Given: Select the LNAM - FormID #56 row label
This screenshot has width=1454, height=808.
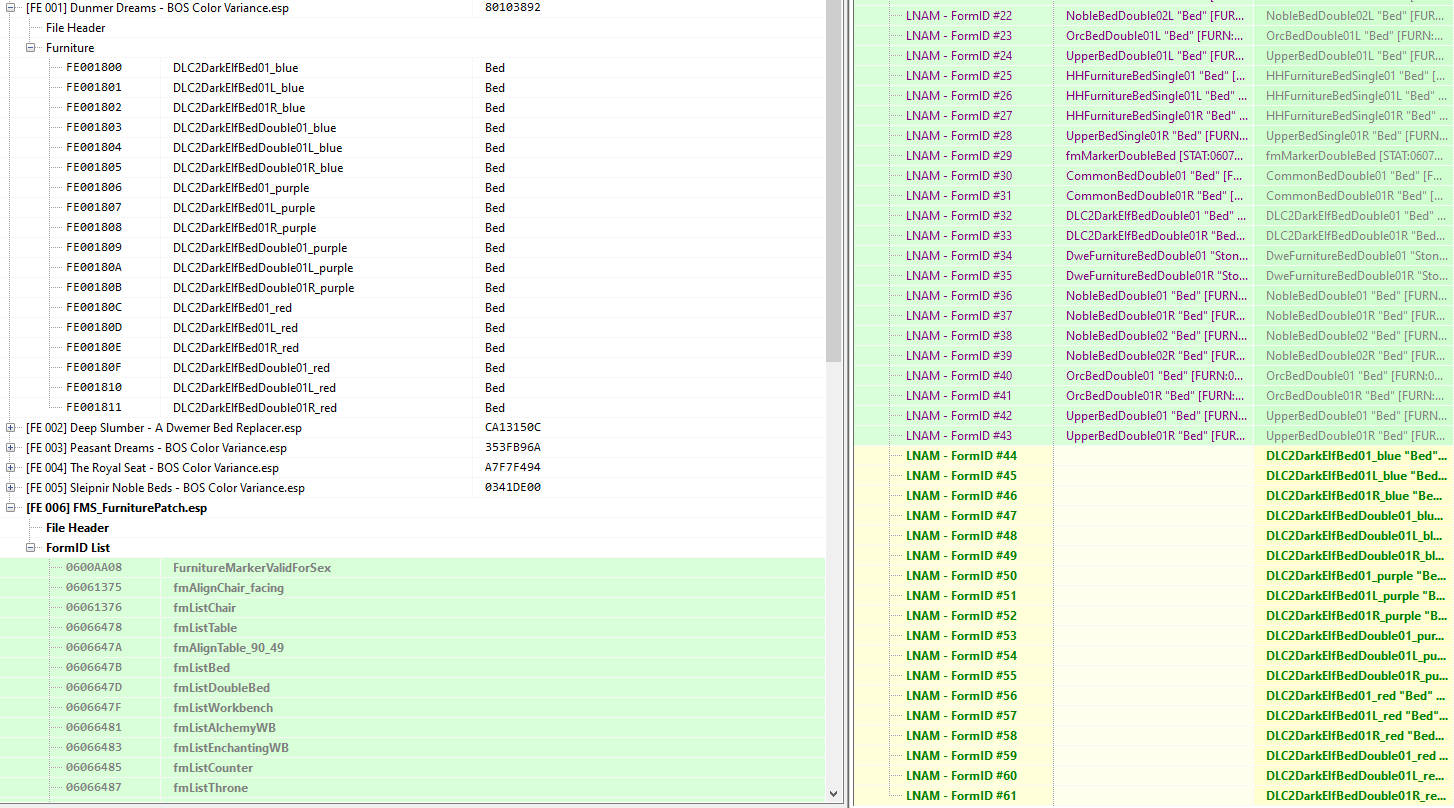Looking at the screenshot, I should click(x=961, y=696).
